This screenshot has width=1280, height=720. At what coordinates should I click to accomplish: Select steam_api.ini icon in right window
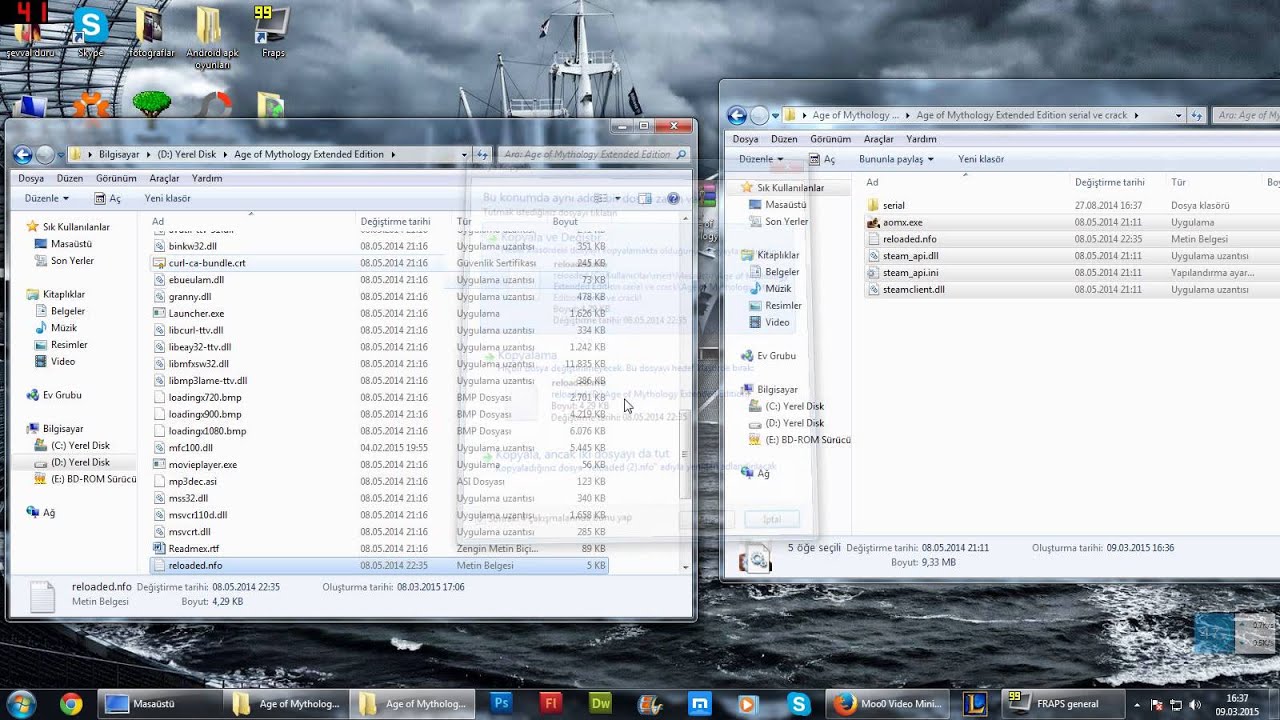(x=873, y=272)
